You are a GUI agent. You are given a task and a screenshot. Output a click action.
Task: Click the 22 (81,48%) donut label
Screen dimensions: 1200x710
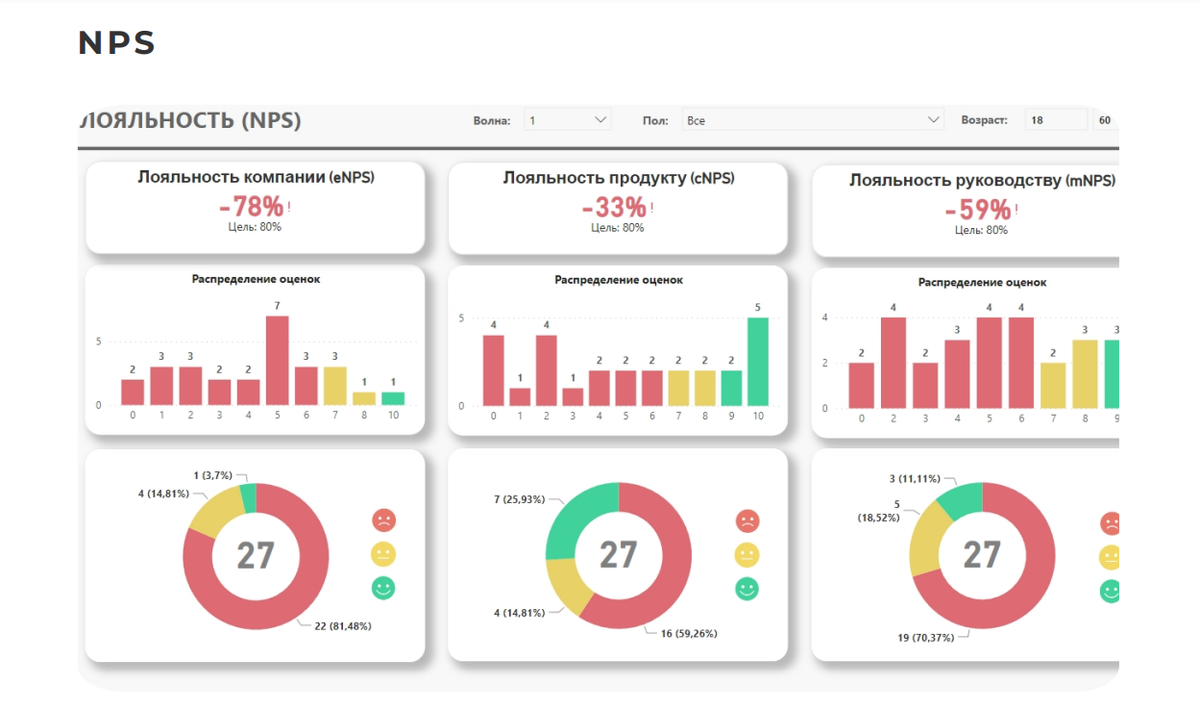pyautogui.click(x=344, y=626)
